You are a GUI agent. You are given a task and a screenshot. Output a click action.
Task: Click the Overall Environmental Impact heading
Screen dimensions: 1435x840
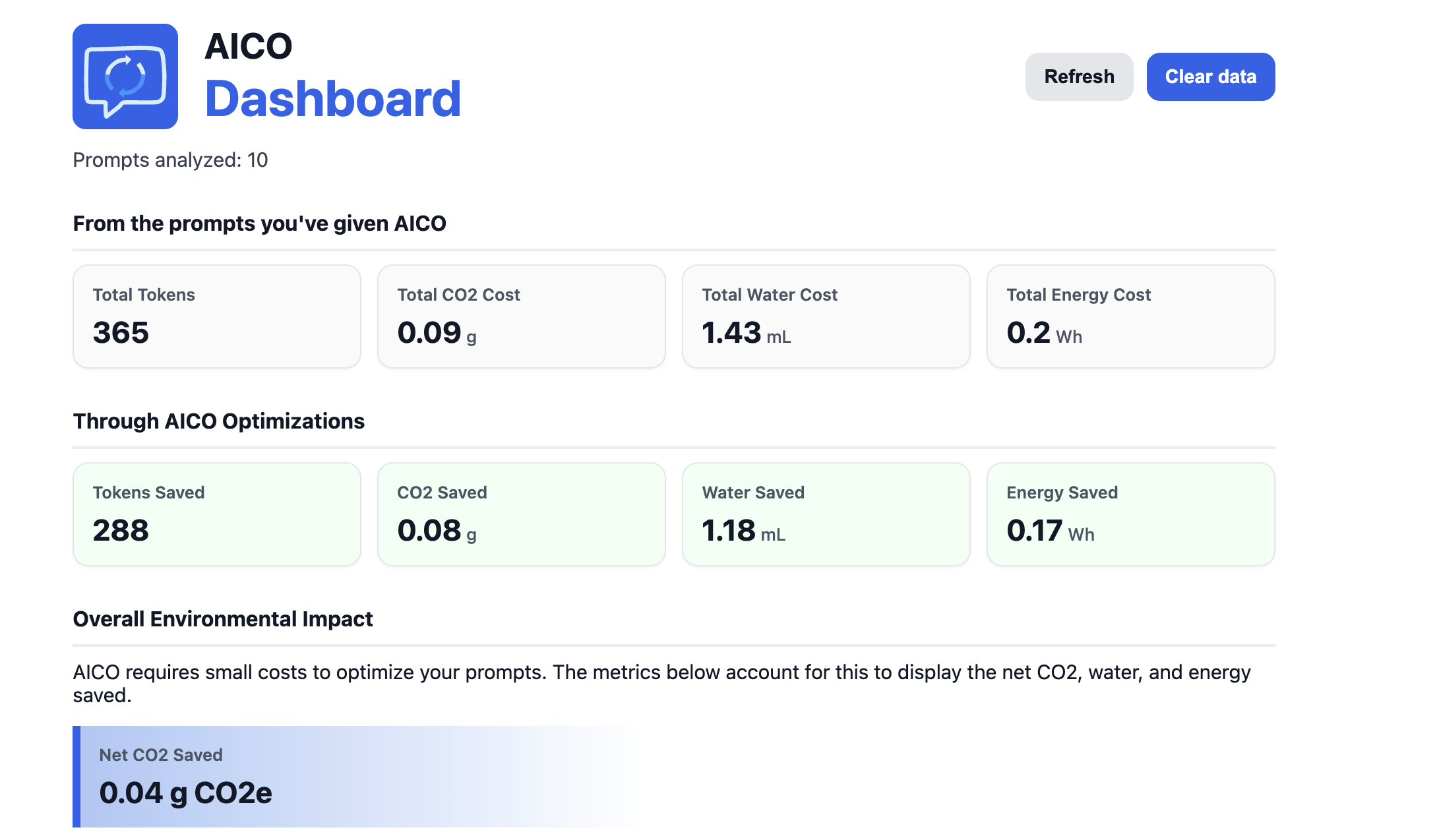click(x=223, y=619)
